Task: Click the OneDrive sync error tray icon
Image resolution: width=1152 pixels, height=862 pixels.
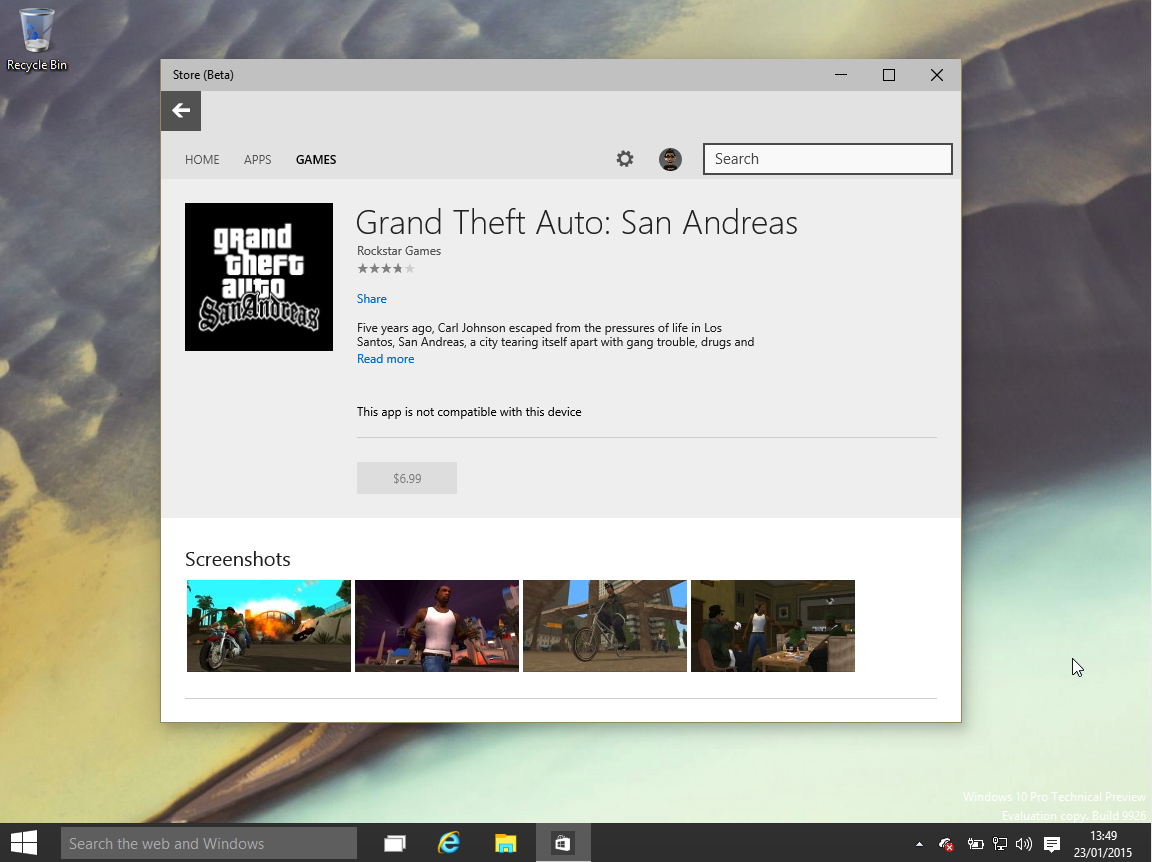Action: click(946, 845)
